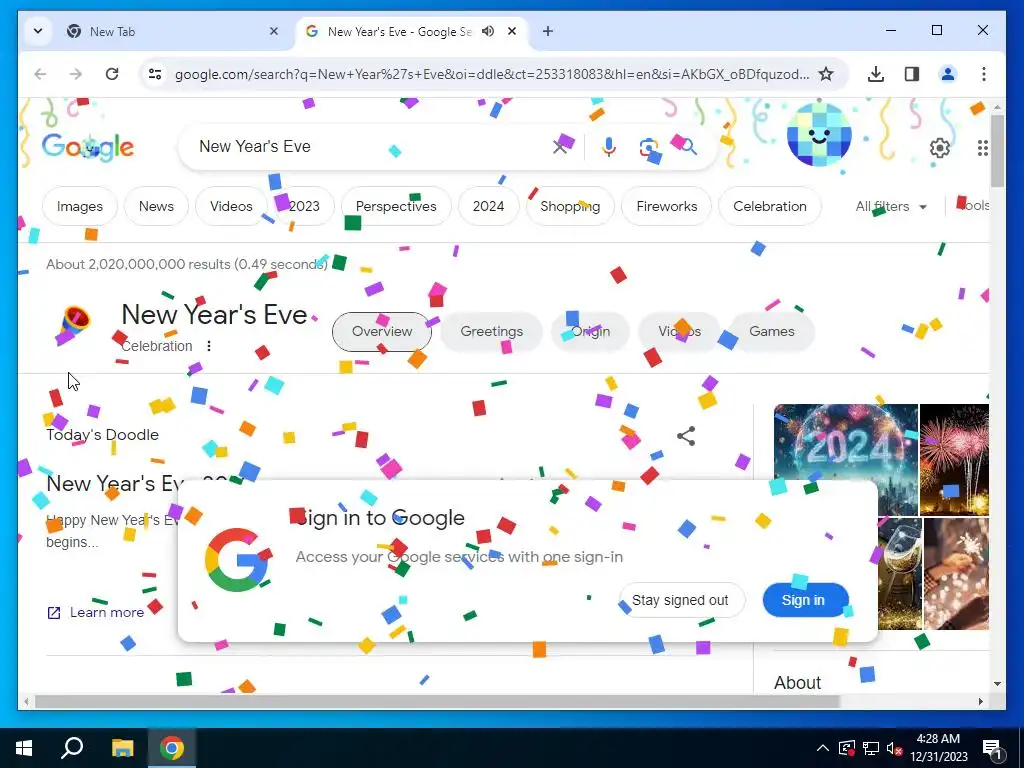1024x768 pixels.
Task: Reload the page
Action: pyautogui.click(x=112, y=74)
